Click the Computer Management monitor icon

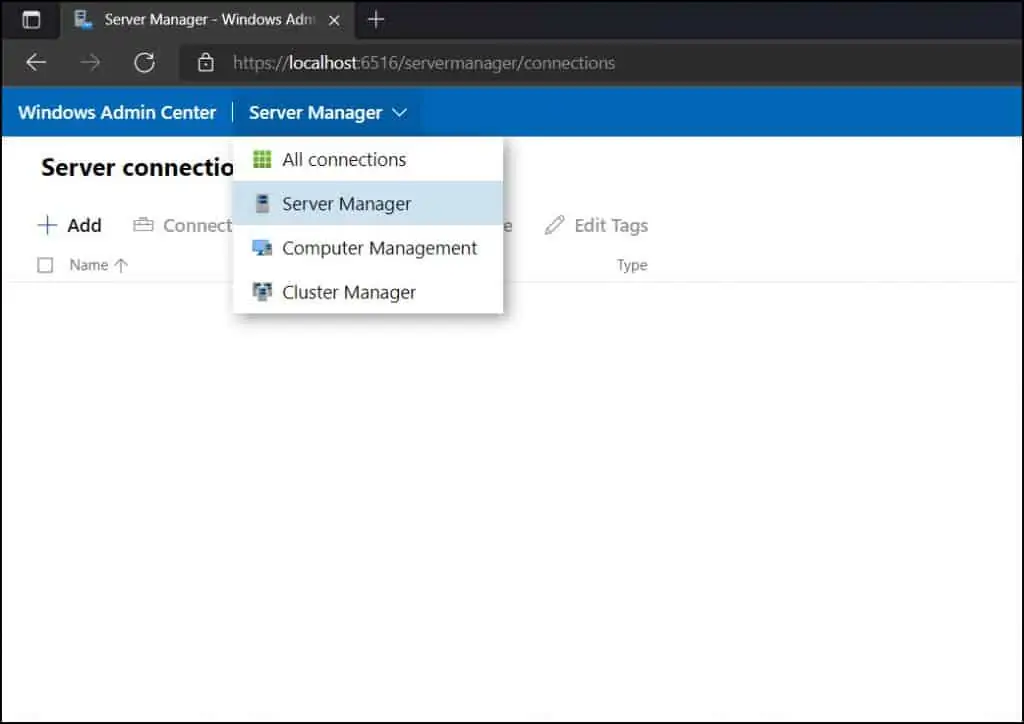pyautogui.click(x=262, y=247)
